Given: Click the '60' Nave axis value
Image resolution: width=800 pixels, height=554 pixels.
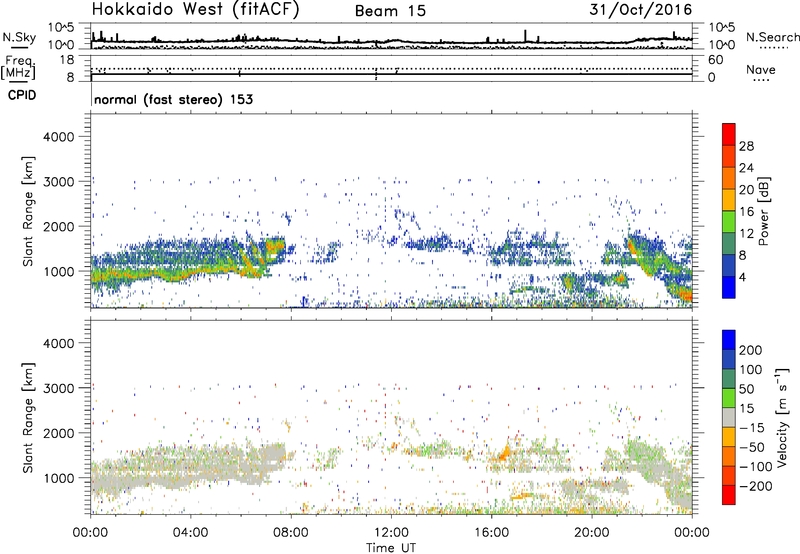Looking at the screenshot, I should pyautogui.click(x=715, y=60).
